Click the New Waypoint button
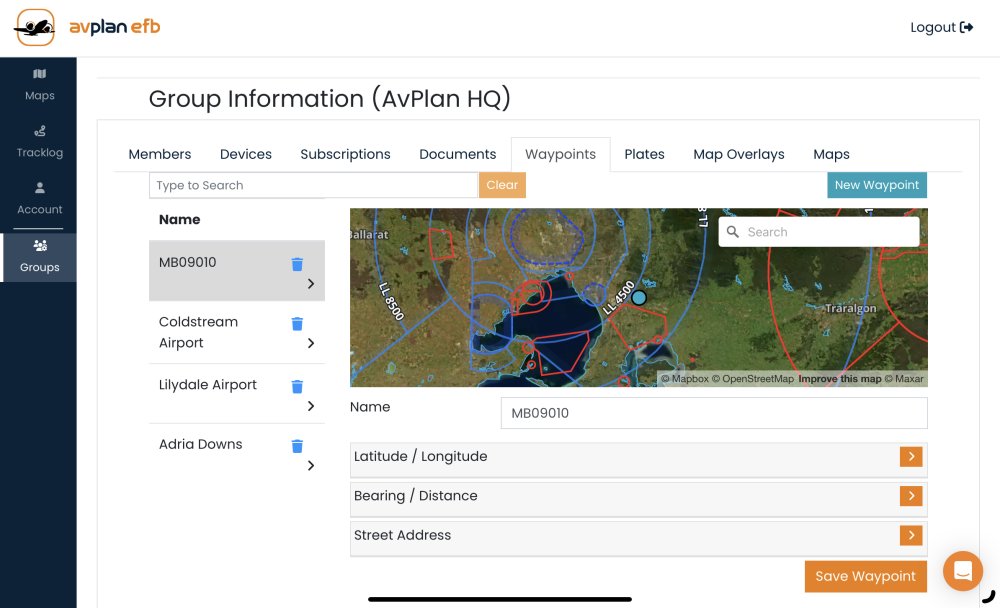The width and height of the screenshot is (1000, 608). [877, 185]
